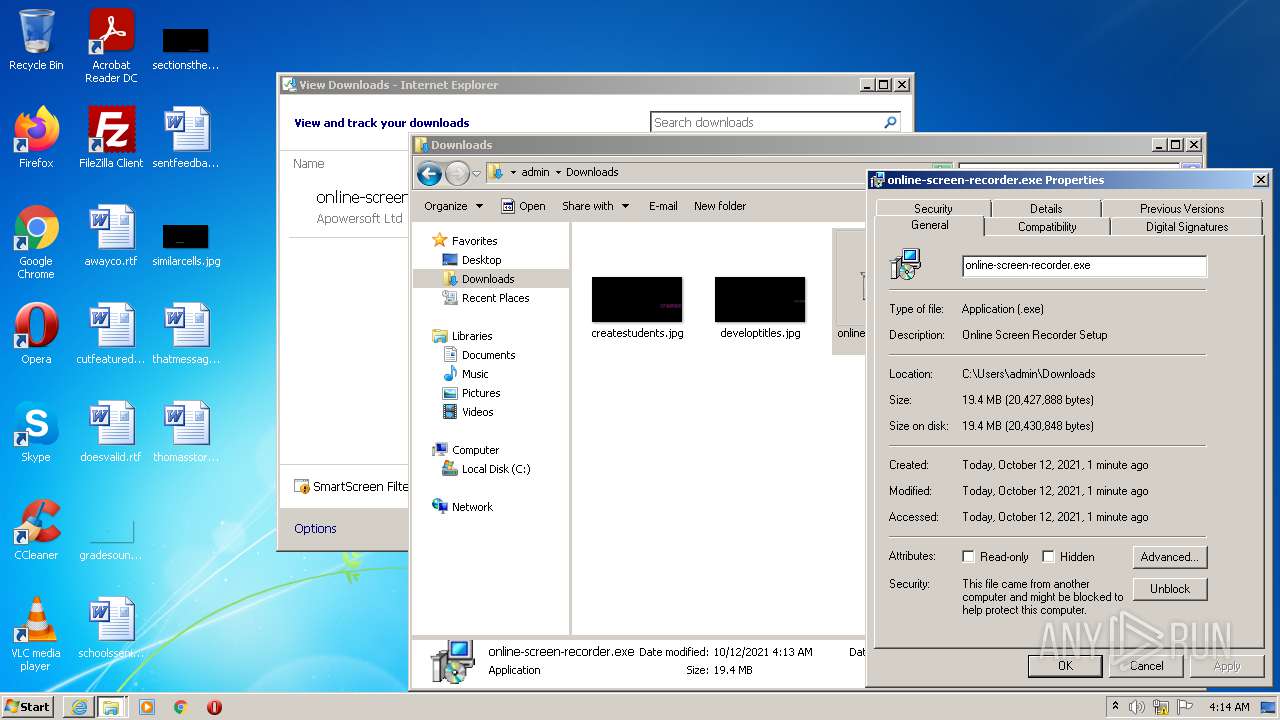Open Windows Media Player taskbar icon
The height and width of the screenshot is (720, 1280).
(147, 707)
